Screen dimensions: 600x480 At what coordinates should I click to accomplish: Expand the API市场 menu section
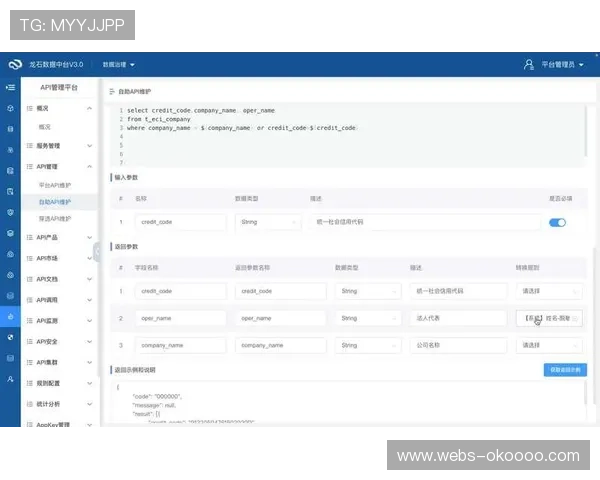pyautogui.click(x=60, y=258)
